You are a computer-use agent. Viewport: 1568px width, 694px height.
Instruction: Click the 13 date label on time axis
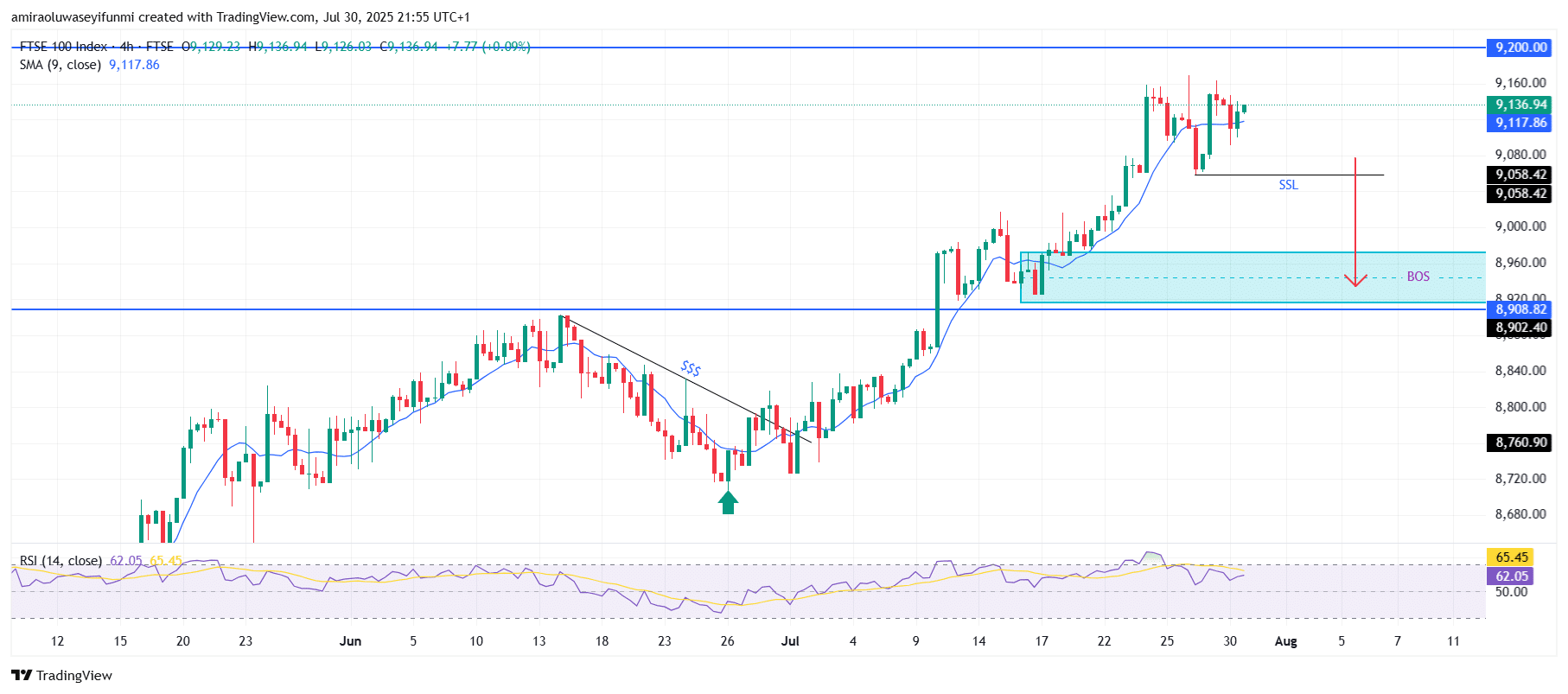coord(539,641)
